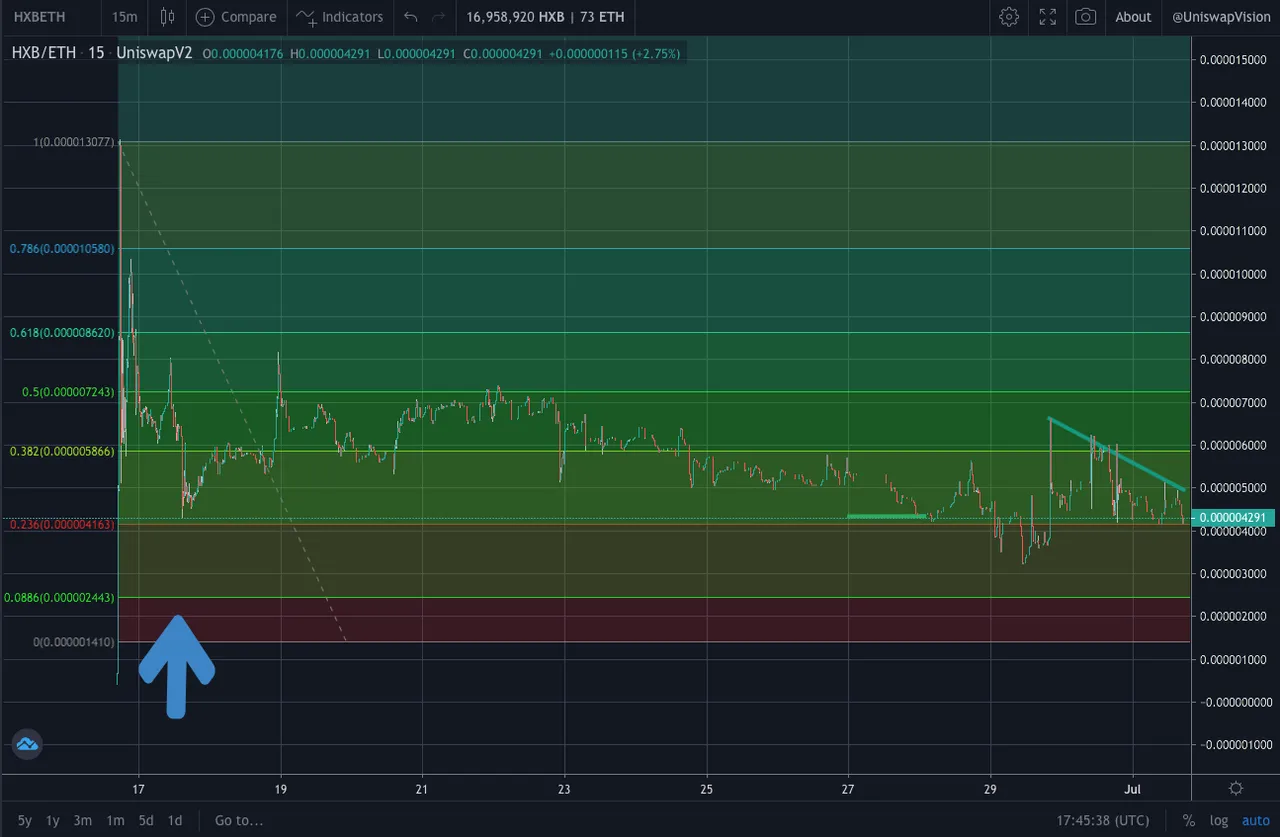The width and height of the screenshot is (1280, 837).
Task: Select the 1m time range
Action: coord(115,820)
